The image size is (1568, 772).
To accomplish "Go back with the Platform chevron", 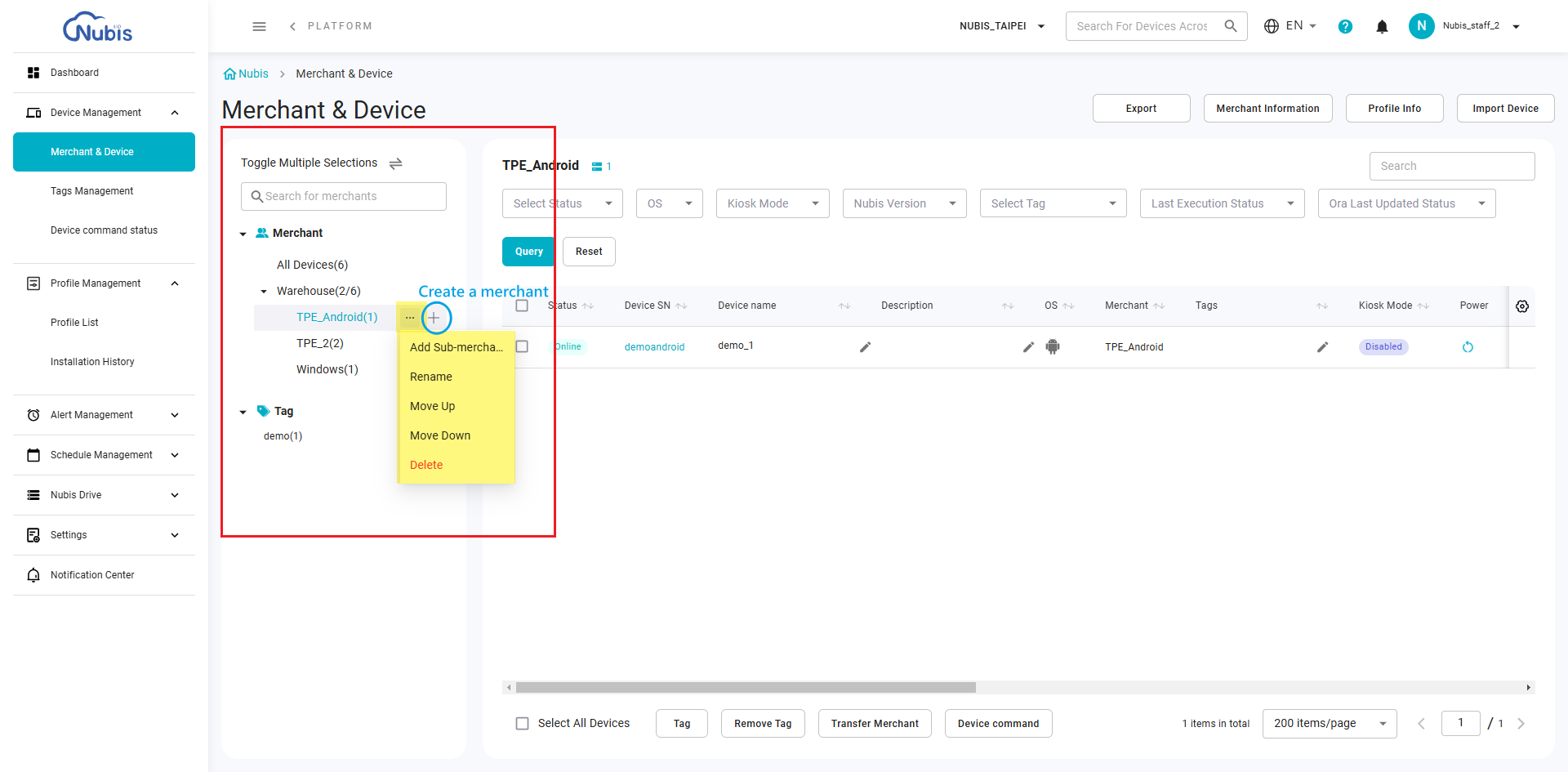I will (292, 26).
